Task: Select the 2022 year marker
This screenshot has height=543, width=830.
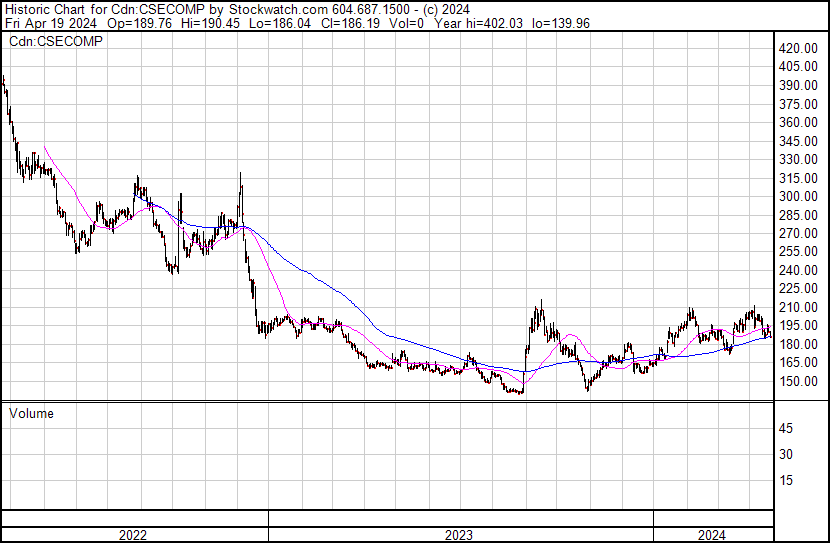Action: [x=133, y=535]
